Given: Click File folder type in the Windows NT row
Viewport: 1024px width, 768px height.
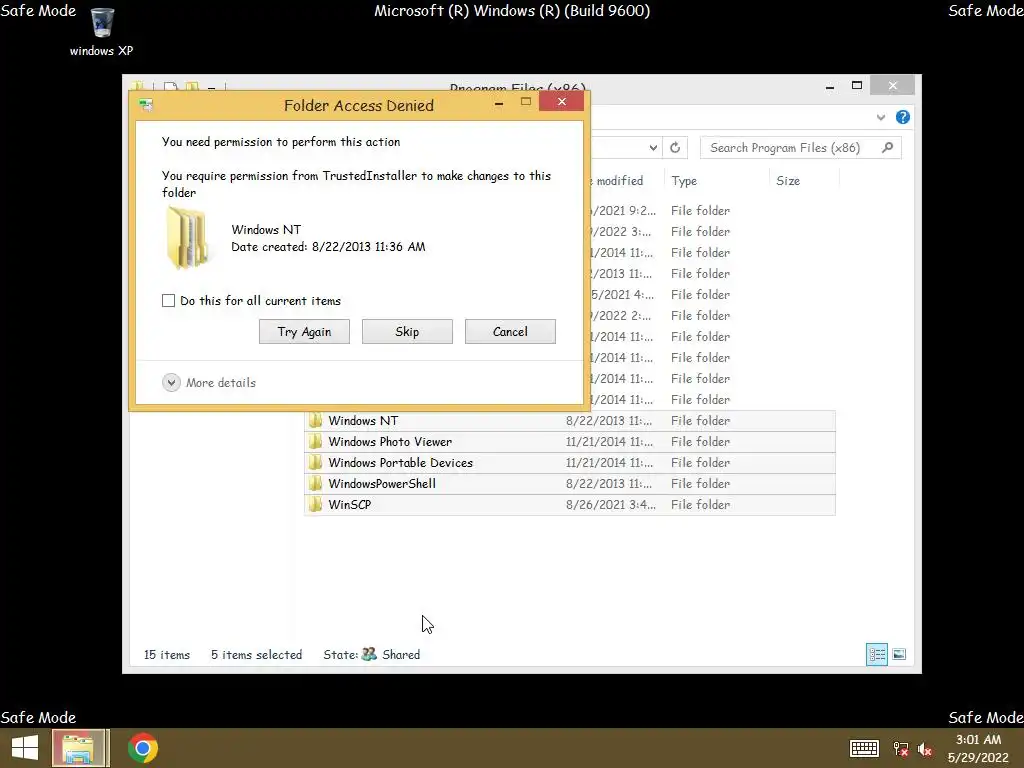Looking at the screenshot, I should click(x=700, y=421).
